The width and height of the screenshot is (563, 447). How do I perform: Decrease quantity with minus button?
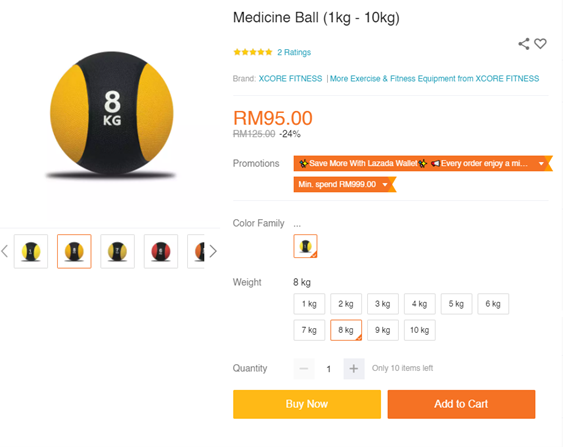(304, 368)
